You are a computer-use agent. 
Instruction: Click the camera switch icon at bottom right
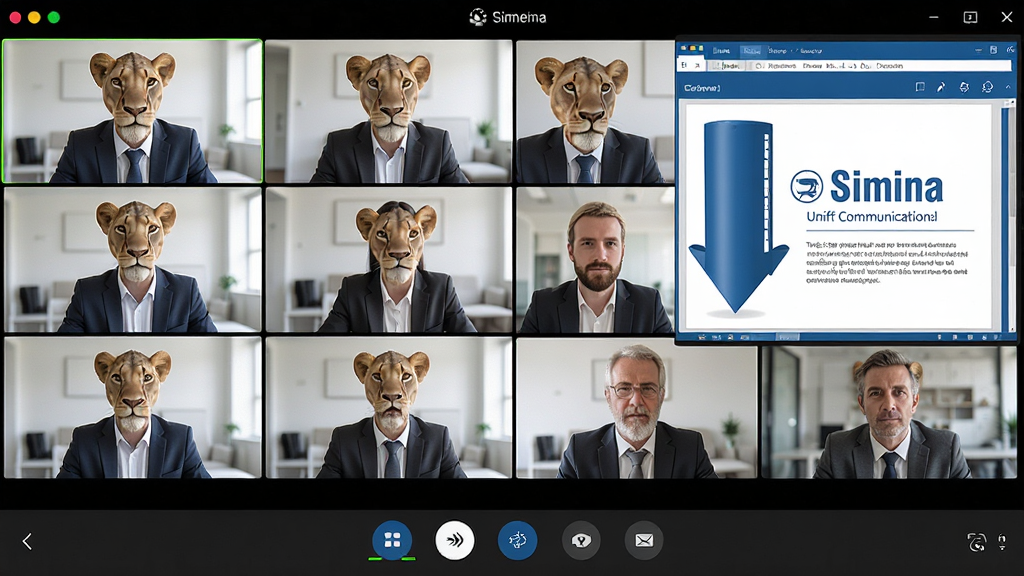click(976, 541)
